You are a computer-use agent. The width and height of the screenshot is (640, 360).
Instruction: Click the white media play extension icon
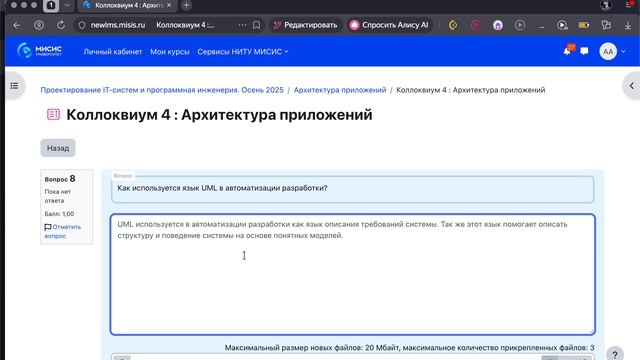point(562,25)
